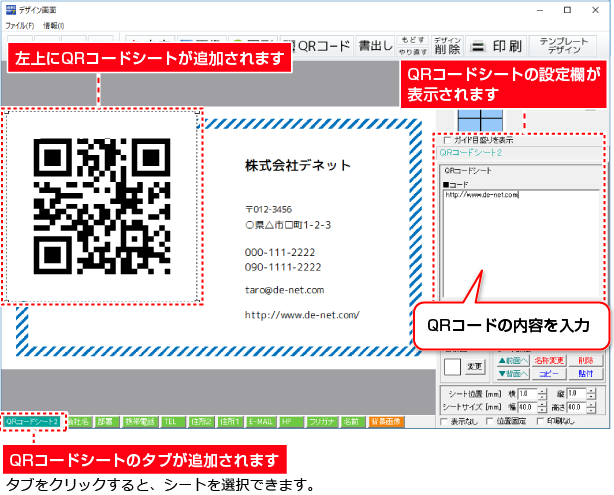Image resolution: width=614 pixels, height=495 pixels.
Task: Increase 横 position with up spinner
Action: tap(542, 391)
